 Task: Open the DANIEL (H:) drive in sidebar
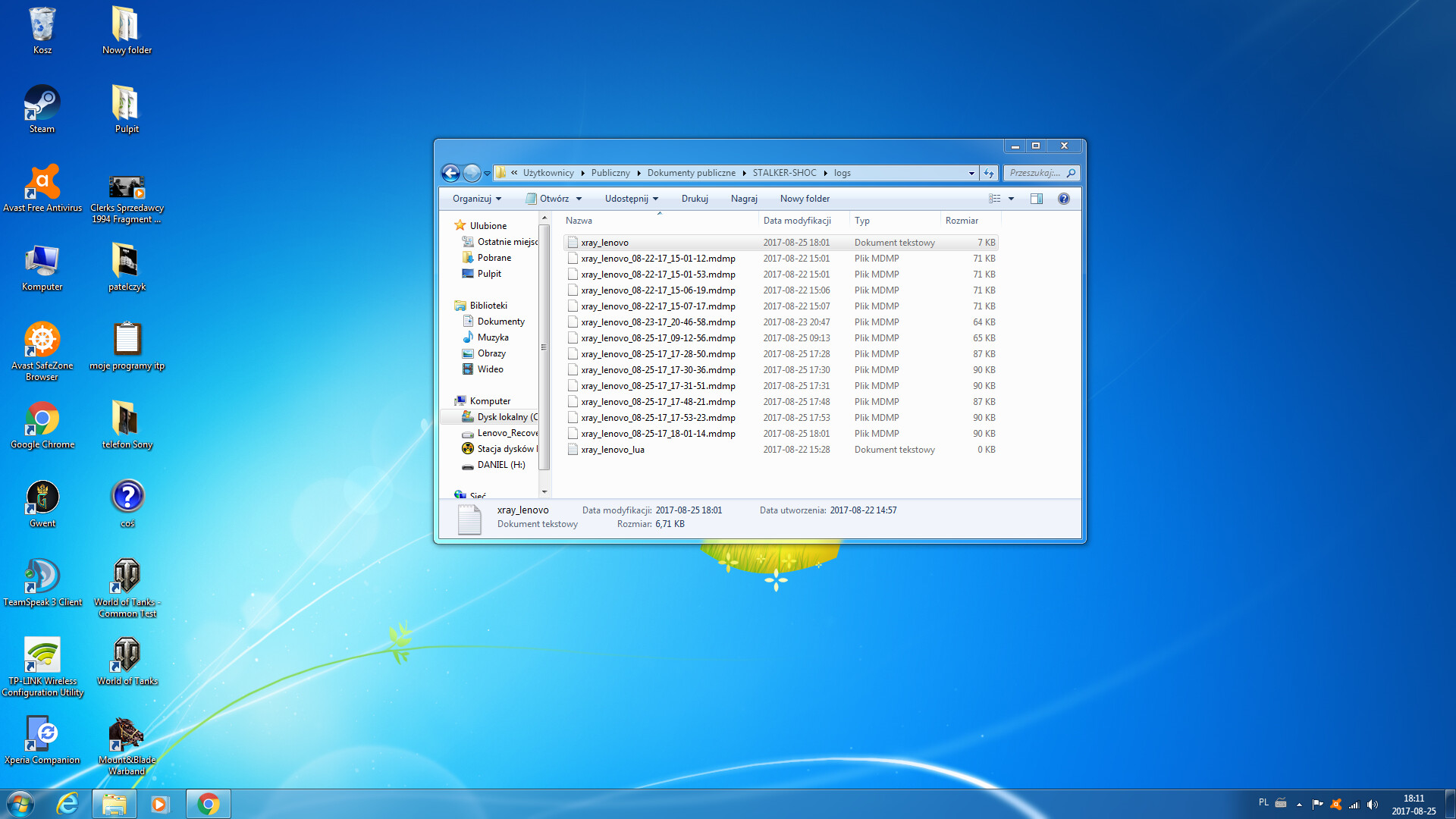point(500,465)
